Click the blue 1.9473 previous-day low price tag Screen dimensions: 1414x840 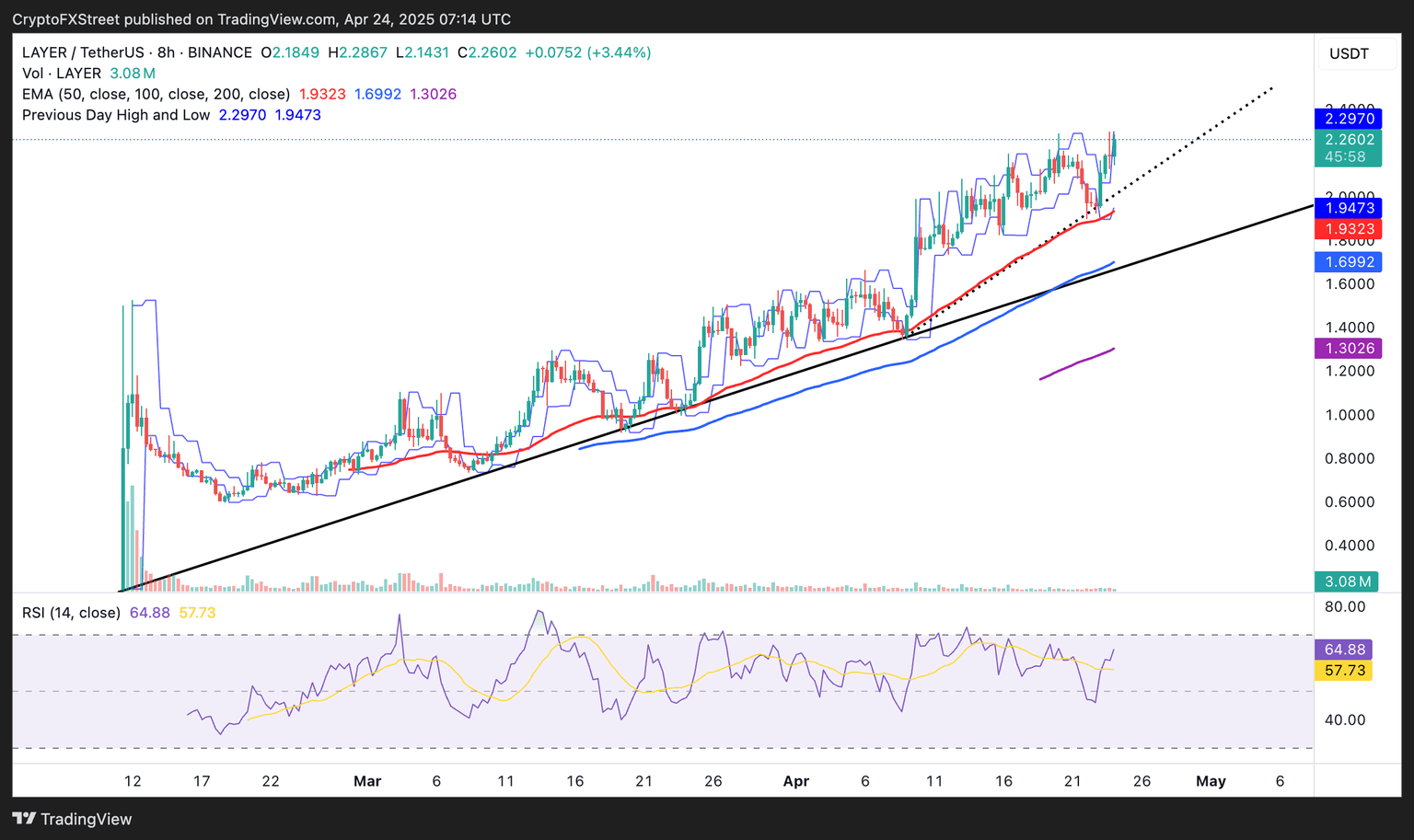click(x=1349, y=208)
